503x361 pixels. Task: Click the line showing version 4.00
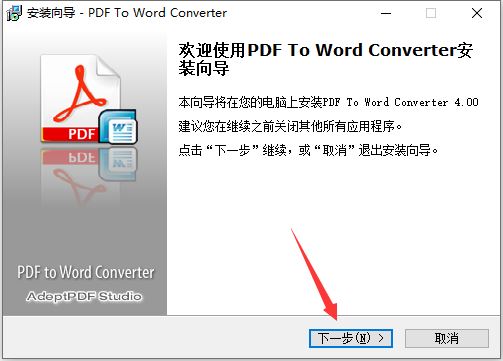pos(329,102)
